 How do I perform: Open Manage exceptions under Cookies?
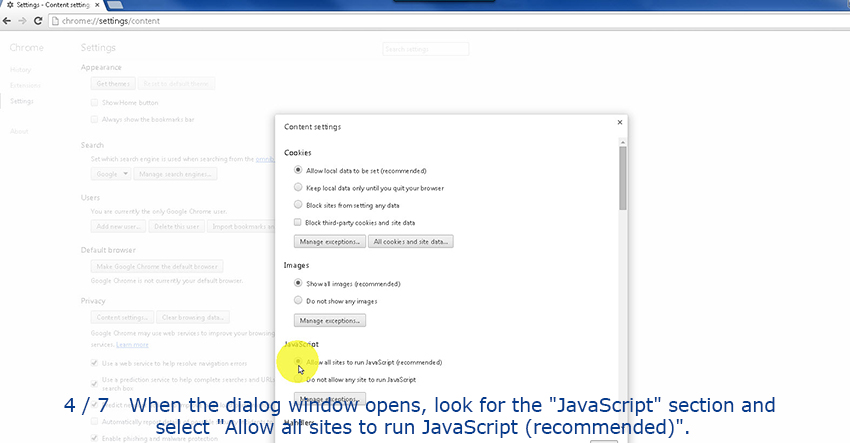[x=329, y=242]
